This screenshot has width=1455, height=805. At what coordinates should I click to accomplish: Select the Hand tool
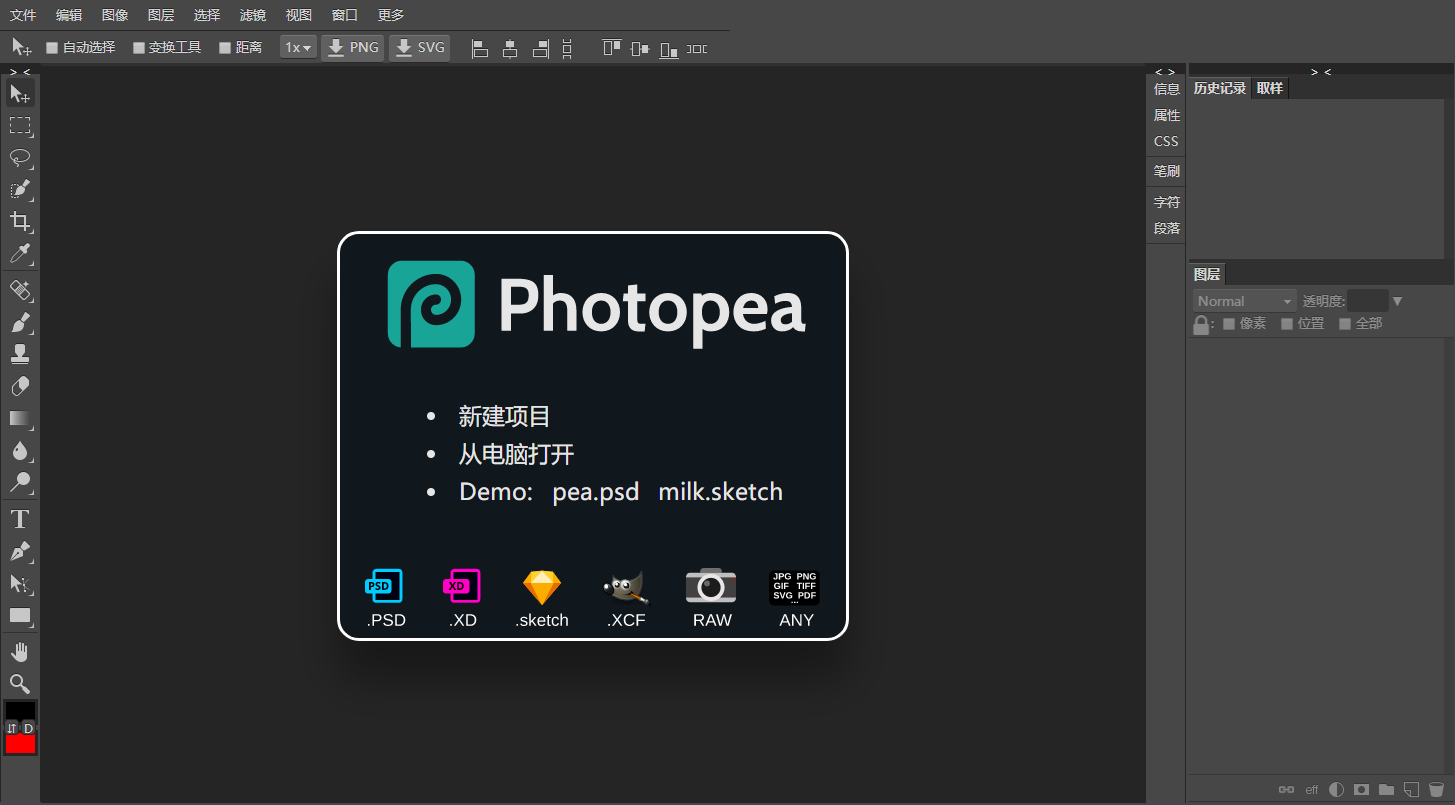point(20,652)
